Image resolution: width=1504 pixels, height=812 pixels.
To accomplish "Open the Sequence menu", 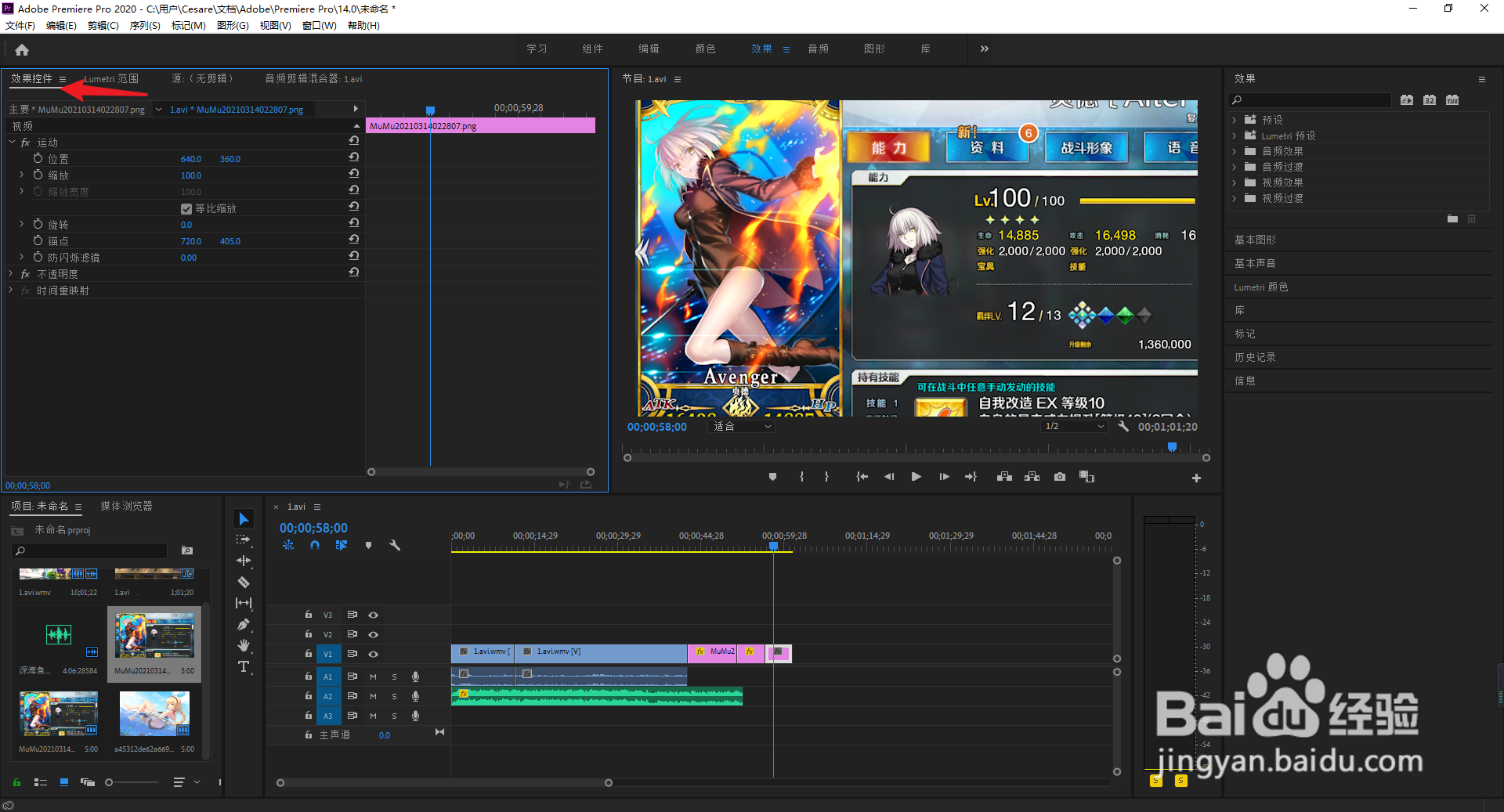I will point(145,26).
